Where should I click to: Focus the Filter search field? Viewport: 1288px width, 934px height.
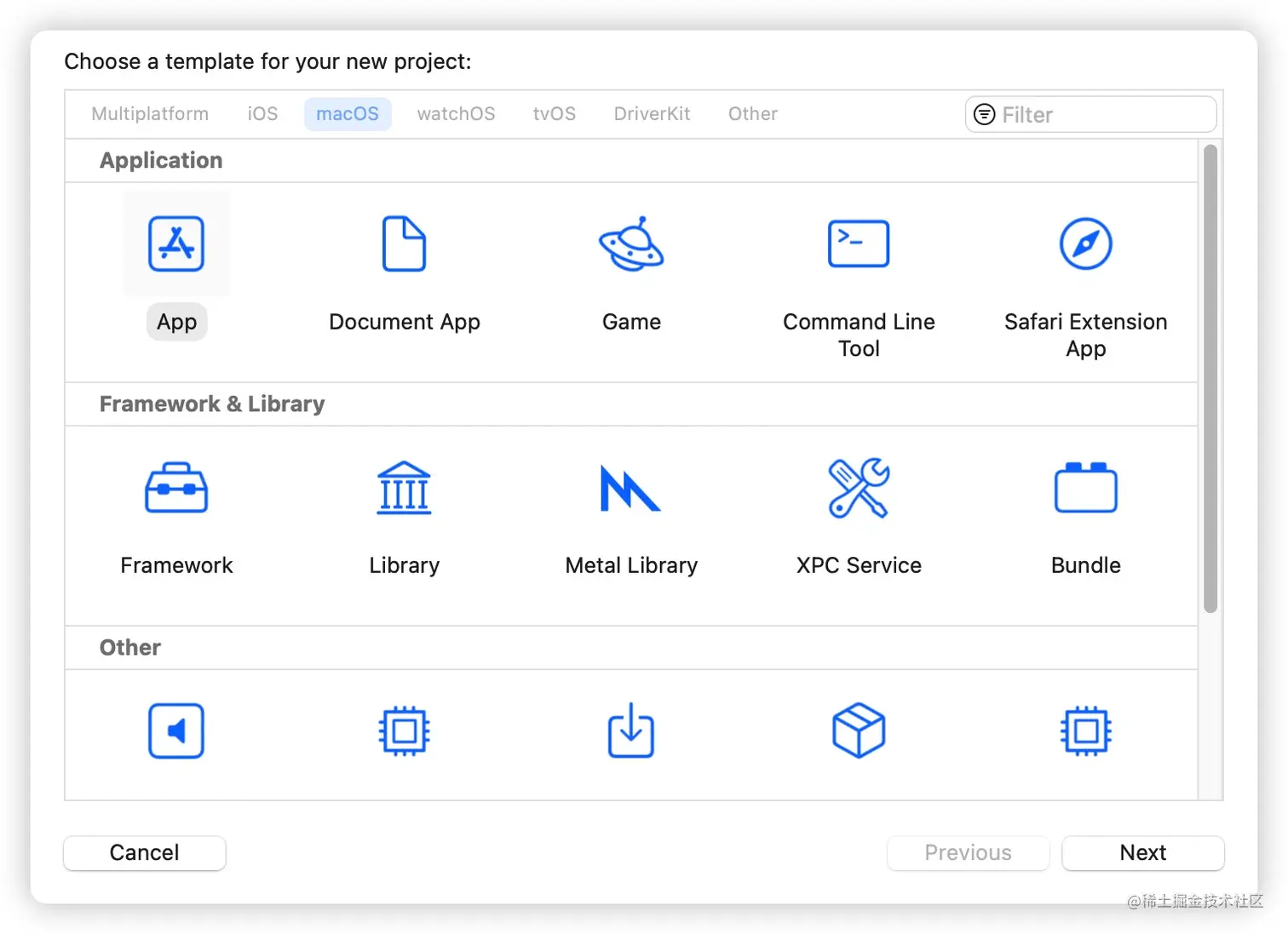[1090, 114]
